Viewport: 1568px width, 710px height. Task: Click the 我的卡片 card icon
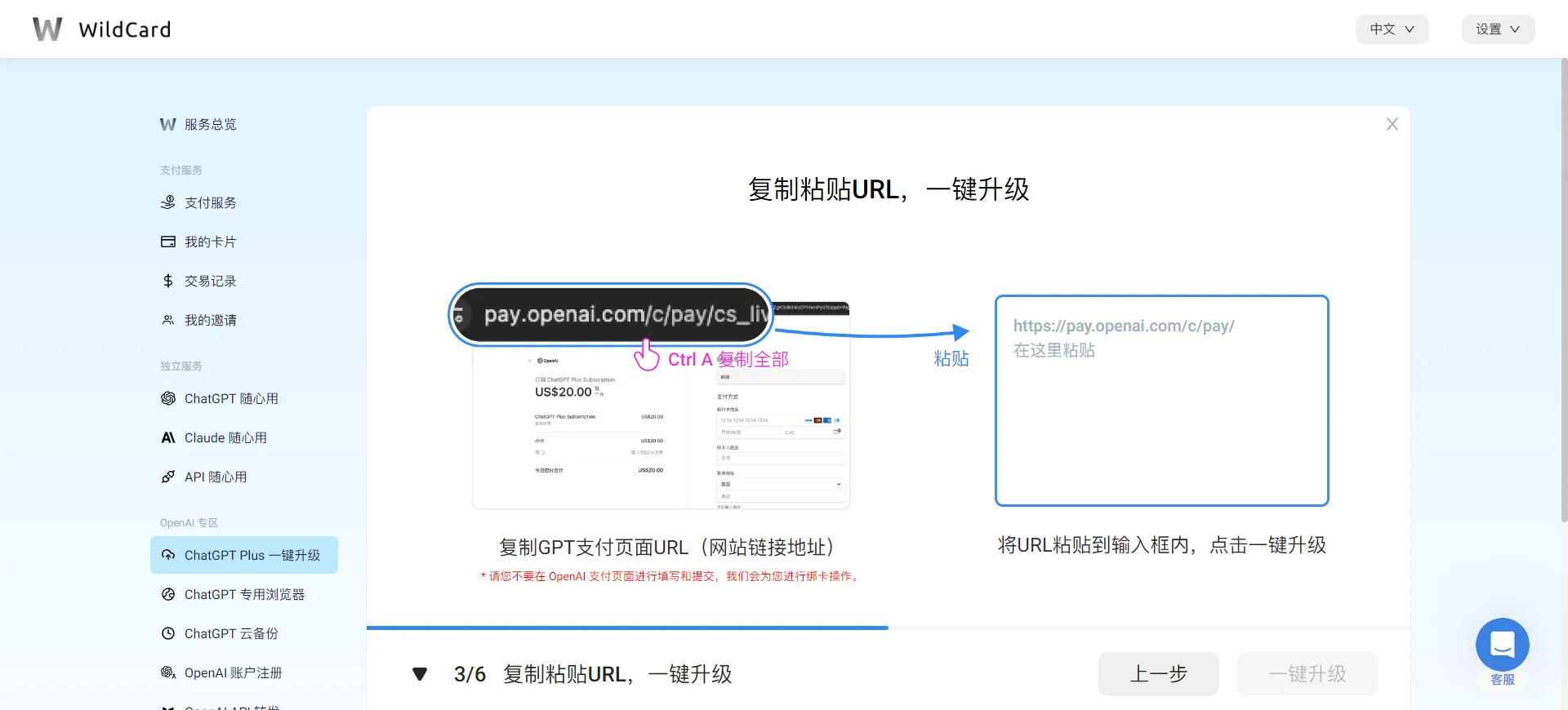tap(168, 242)
